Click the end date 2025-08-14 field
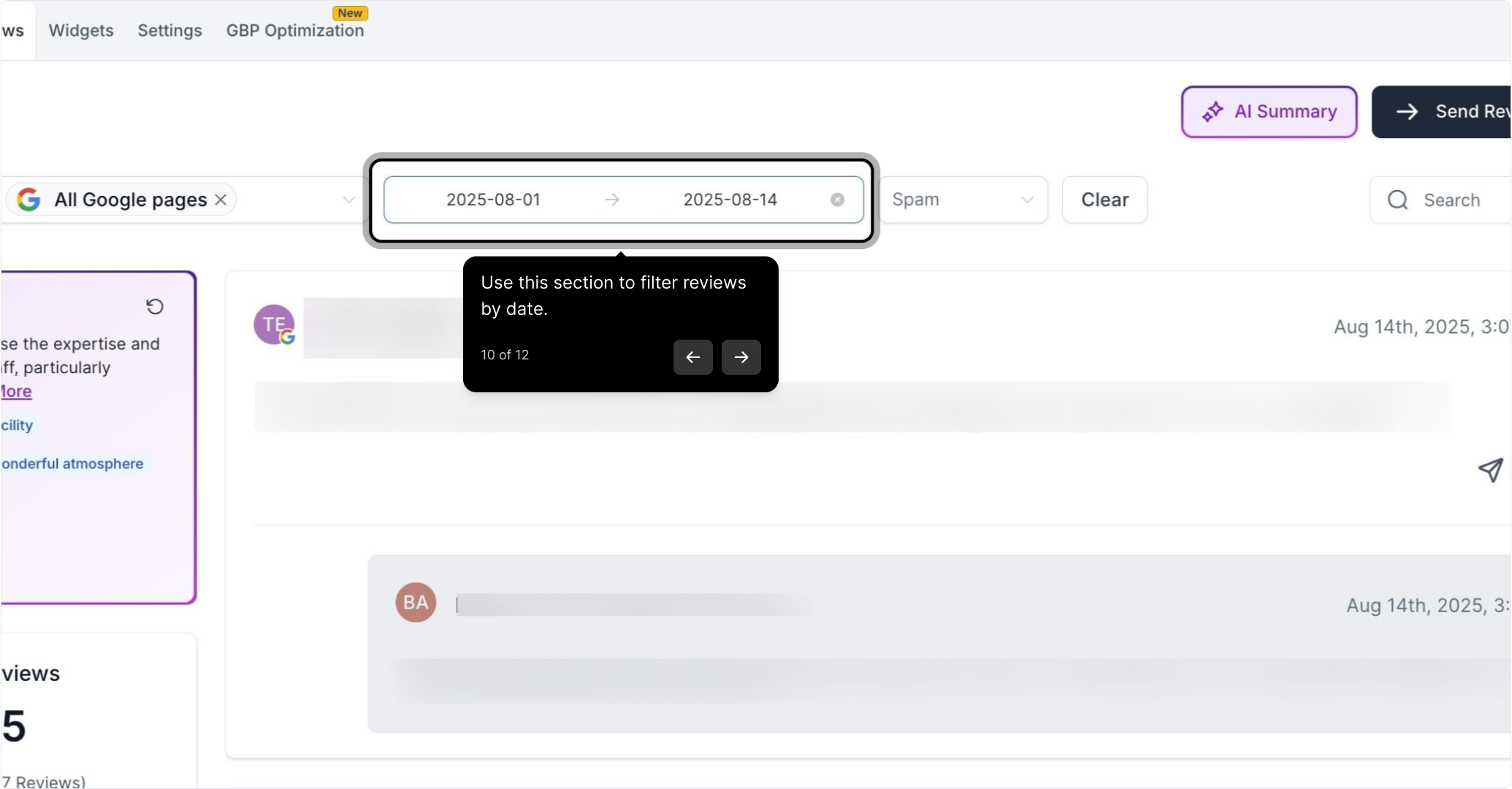This screenshot has width=1512, height=789. 730,199
